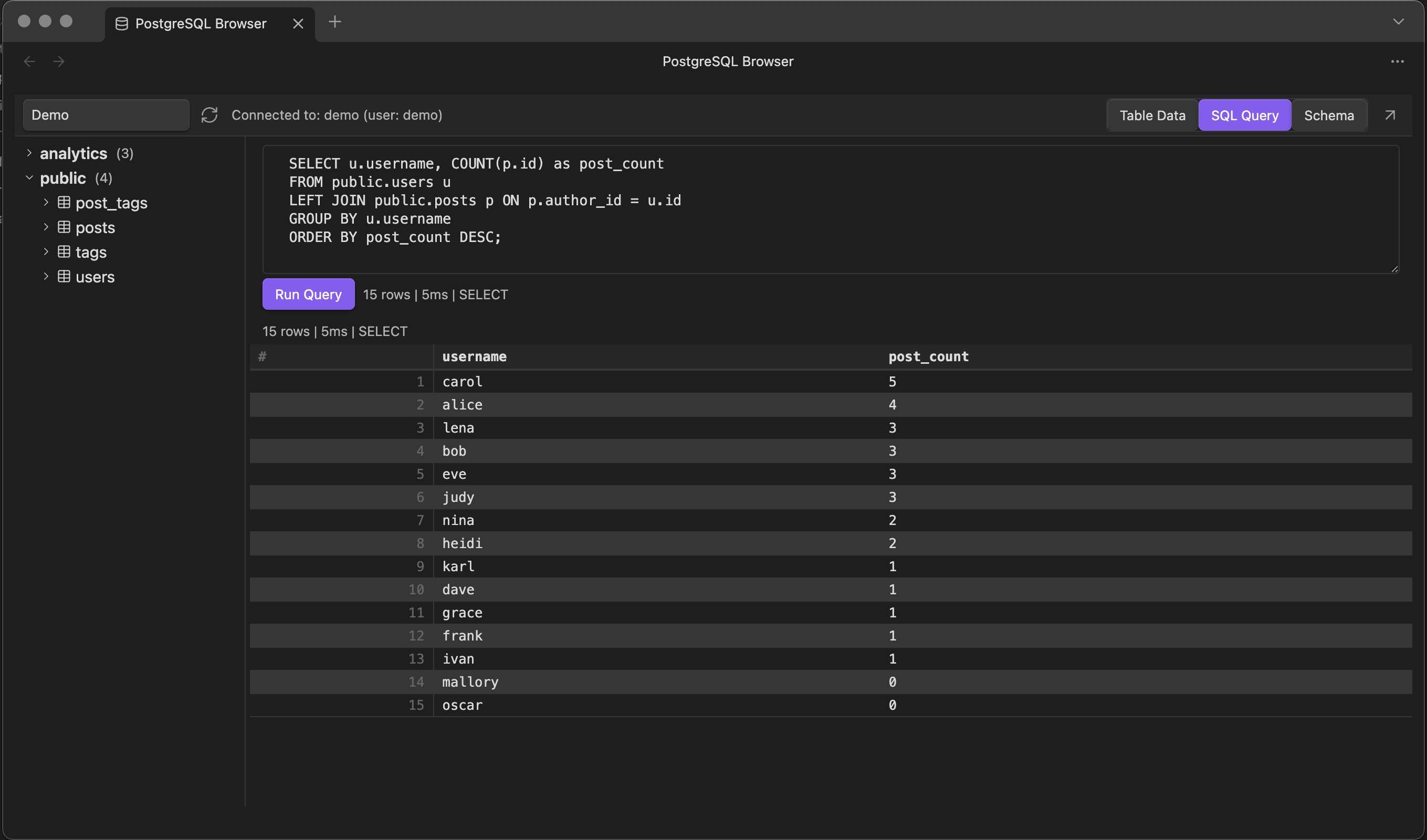
Task: Click the Demo connection input field
Action: [106, 115]
